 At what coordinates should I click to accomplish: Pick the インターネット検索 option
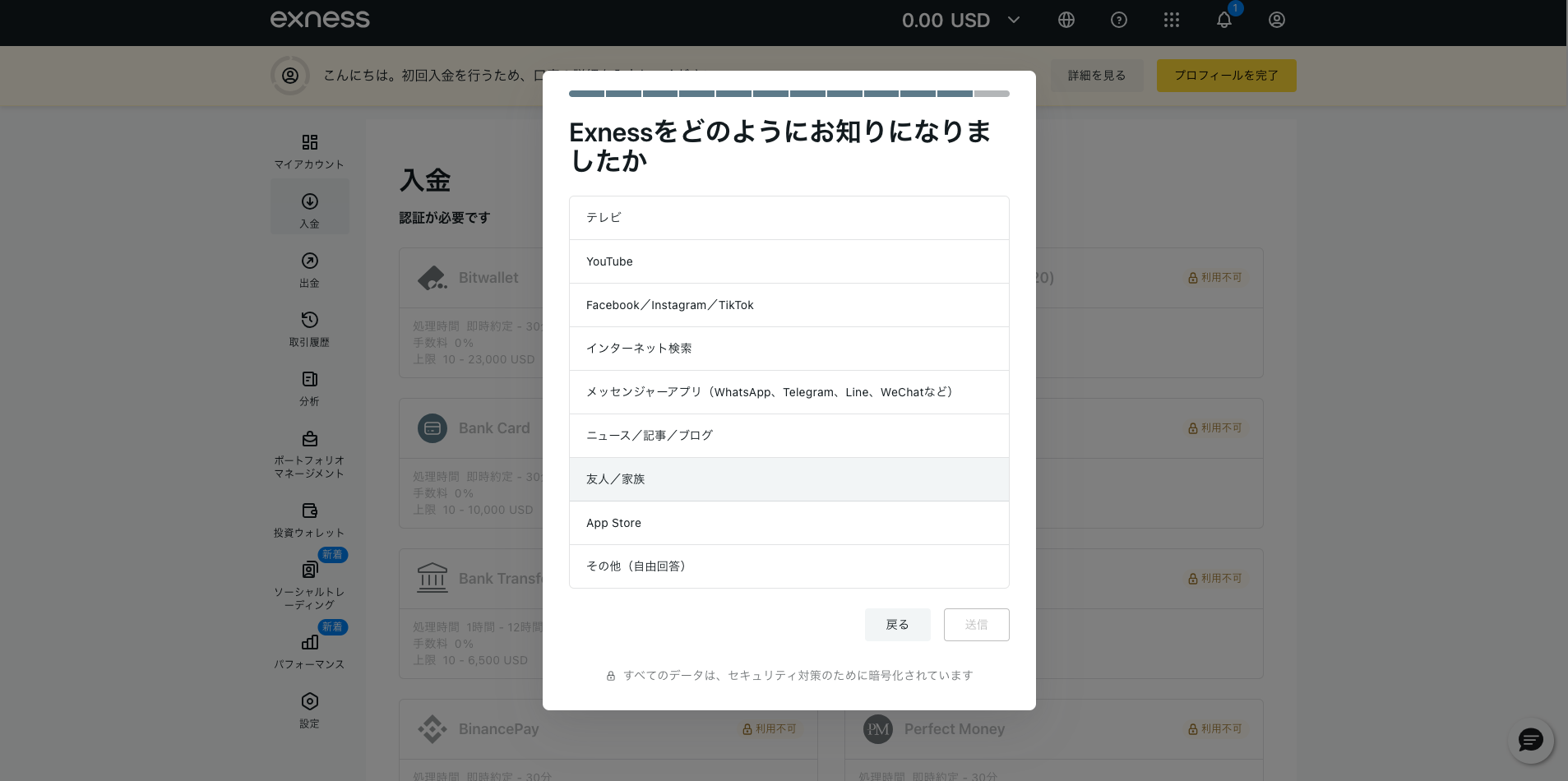tap(789, 349)
